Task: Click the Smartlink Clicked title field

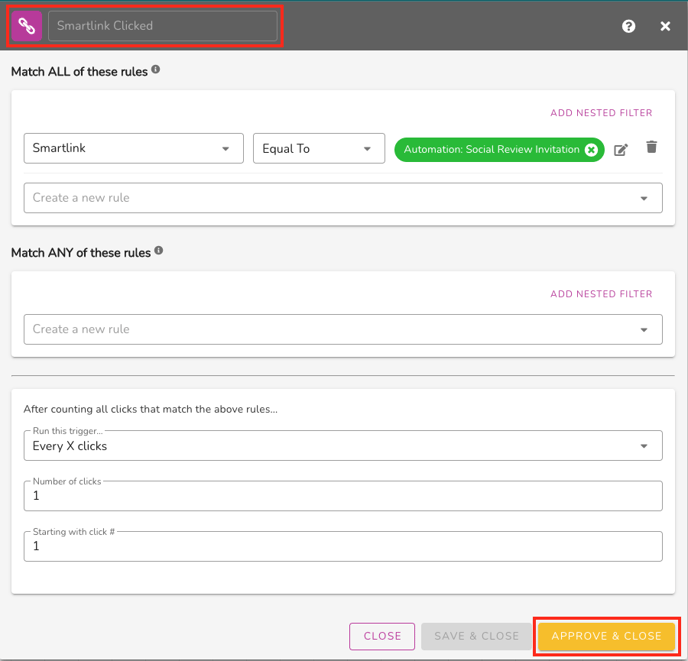Action: pyautogui.click(x=162, y=26)
